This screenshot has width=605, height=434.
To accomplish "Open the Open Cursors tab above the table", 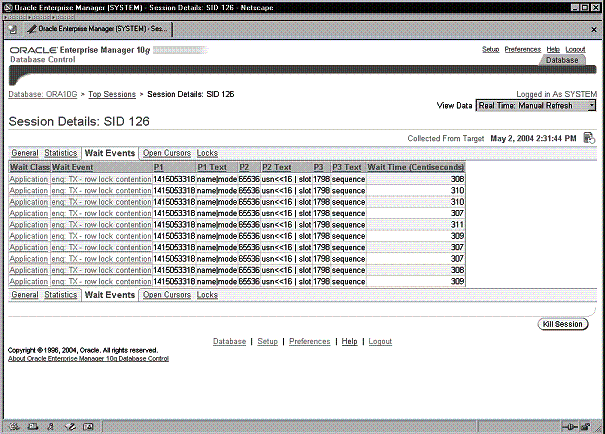I will pyautogui.click(x=167, y=153).
